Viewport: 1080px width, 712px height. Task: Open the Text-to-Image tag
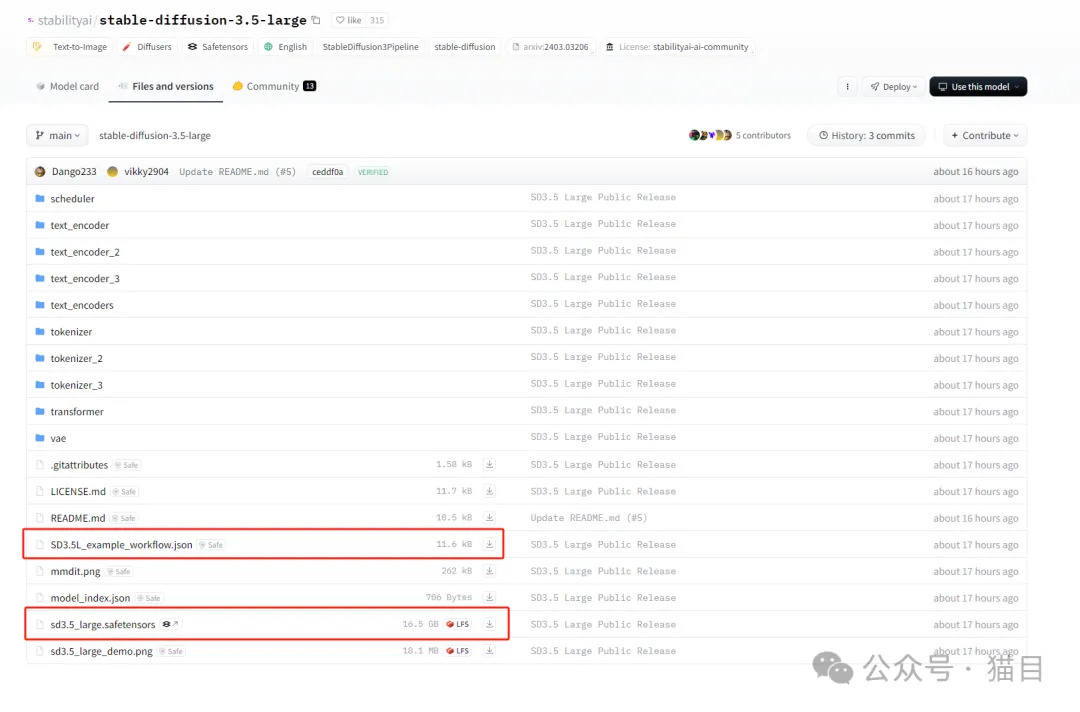pyautogui.click(x=70, y=47)
